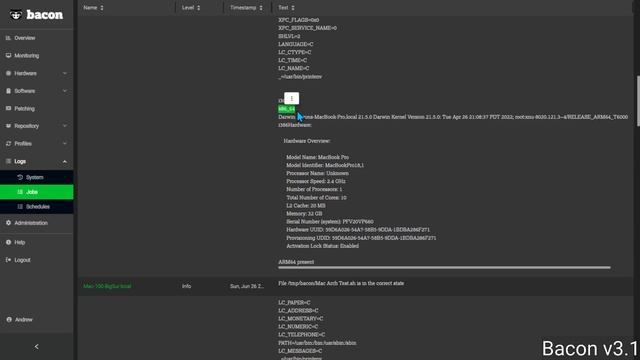Click the 'Total Number of Cores: 10' line

coord(316,198)
